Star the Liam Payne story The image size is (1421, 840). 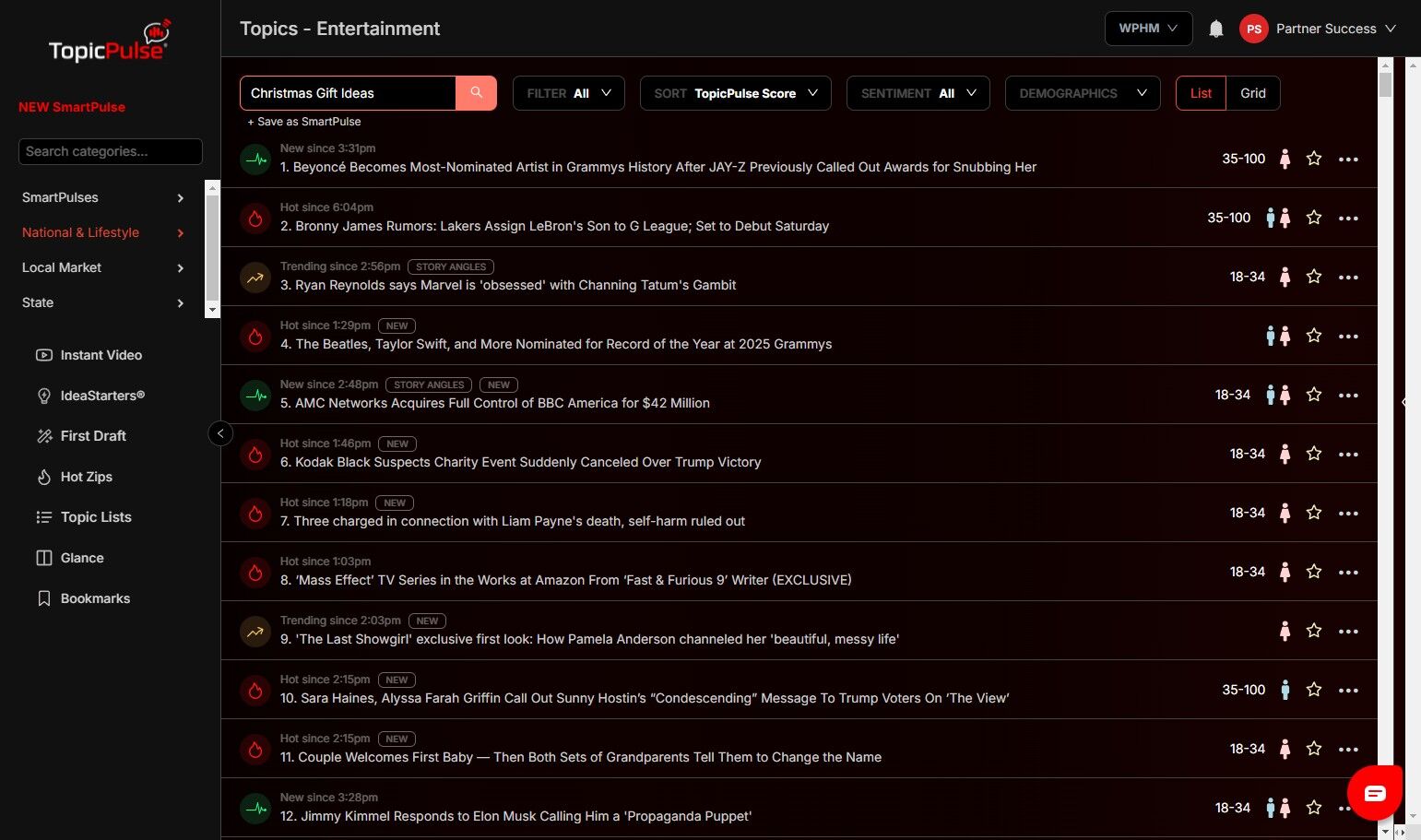pyautogui.click(x=1314, y=513)
